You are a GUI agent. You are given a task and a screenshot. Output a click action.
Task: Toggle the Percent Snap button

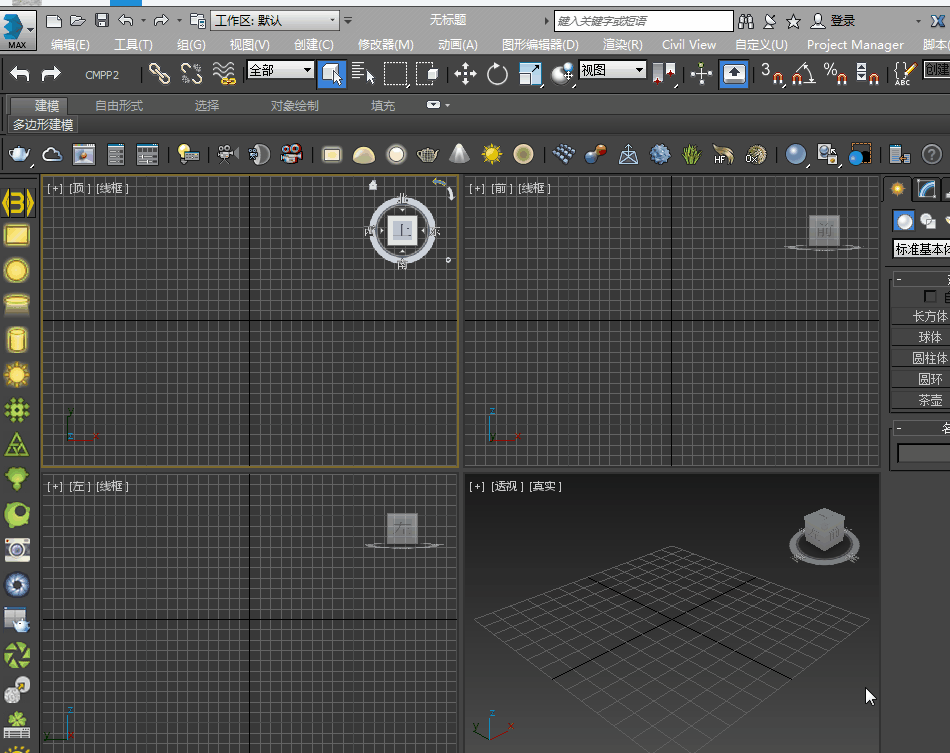tap(835, 72)
